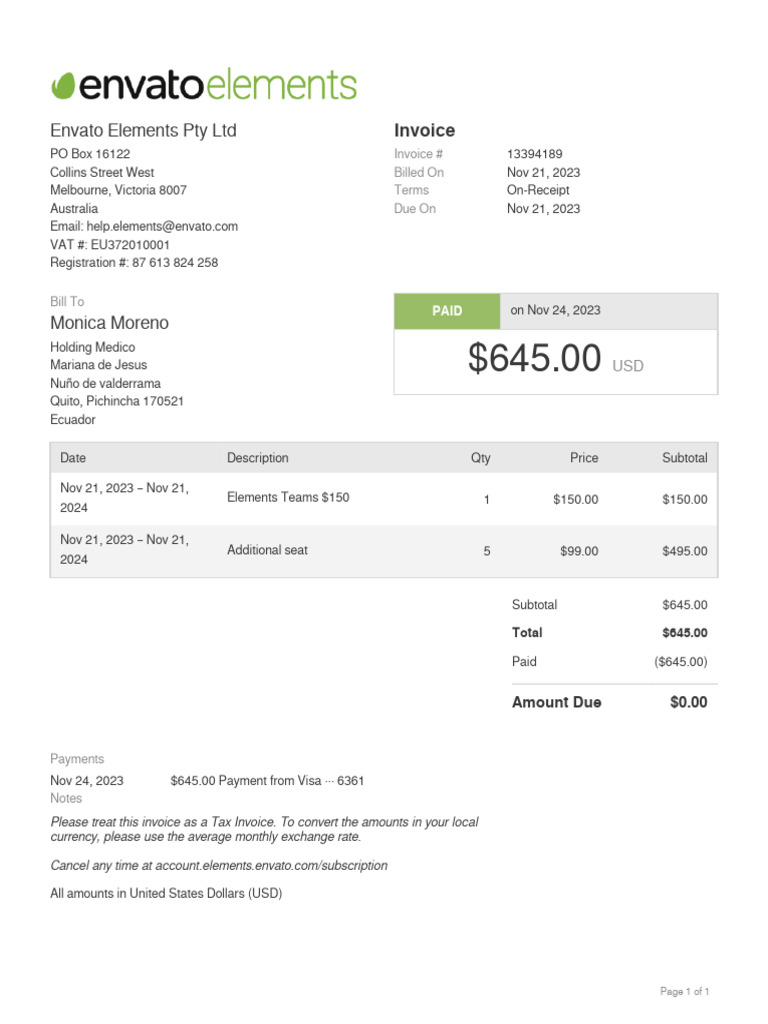The image size is (768, 1024).
Task: Click the Envato leaf logo icon
Action: pos(64,85)
